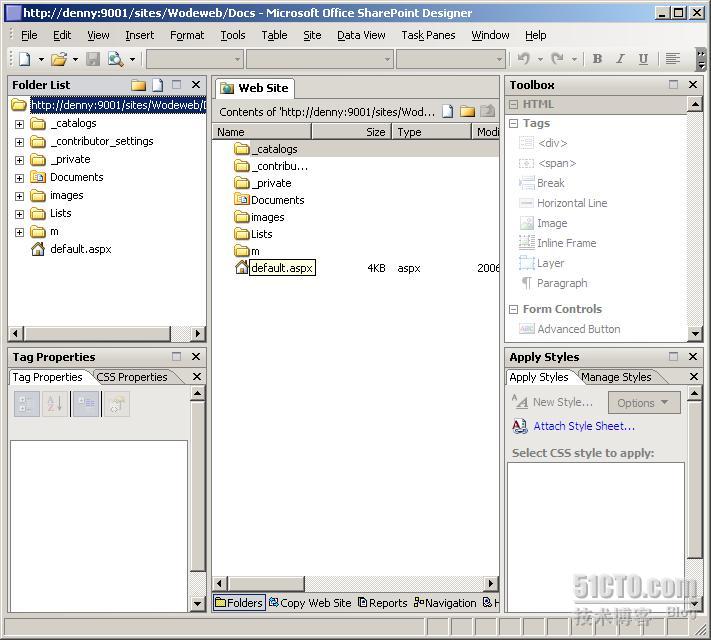Sort by Type column header
Screen dimensions: 711x640
[431, 132]
